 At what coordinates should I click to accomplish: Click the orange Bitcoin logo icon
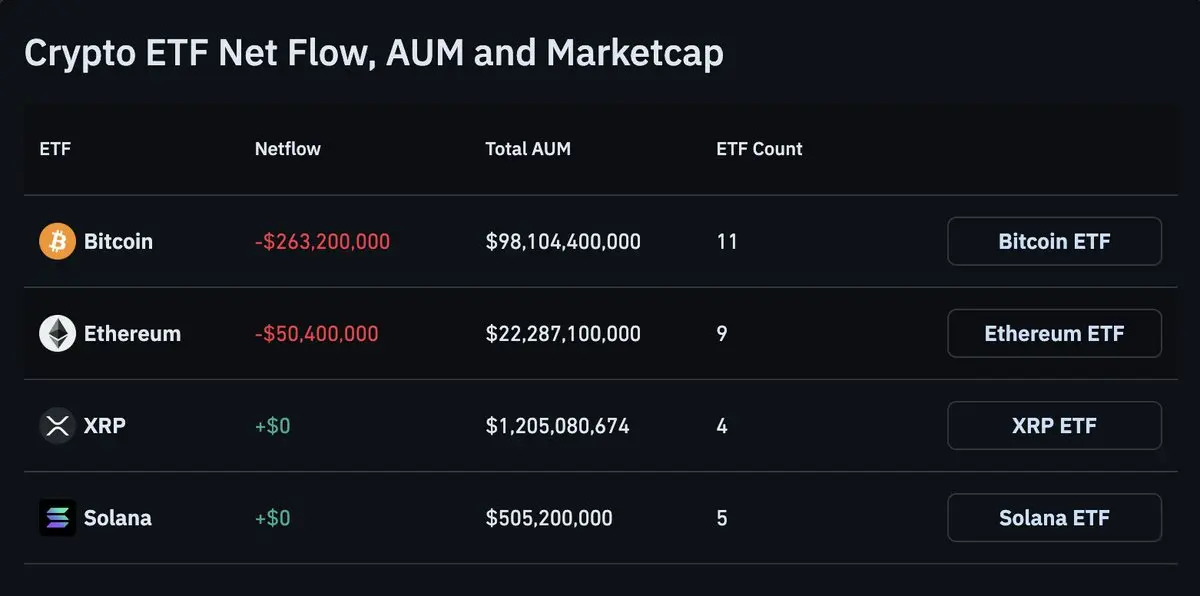pos(57,242)
